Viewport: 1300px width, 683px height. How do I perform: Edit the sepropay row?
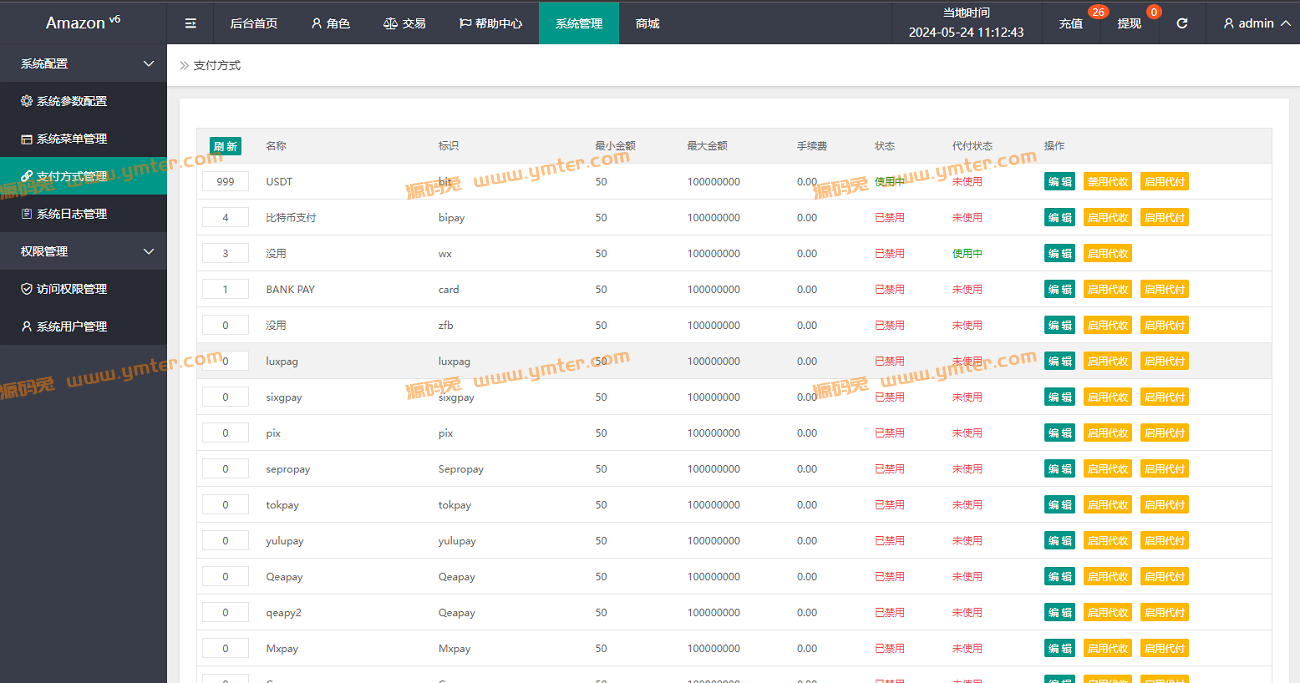click(1060, 469)
